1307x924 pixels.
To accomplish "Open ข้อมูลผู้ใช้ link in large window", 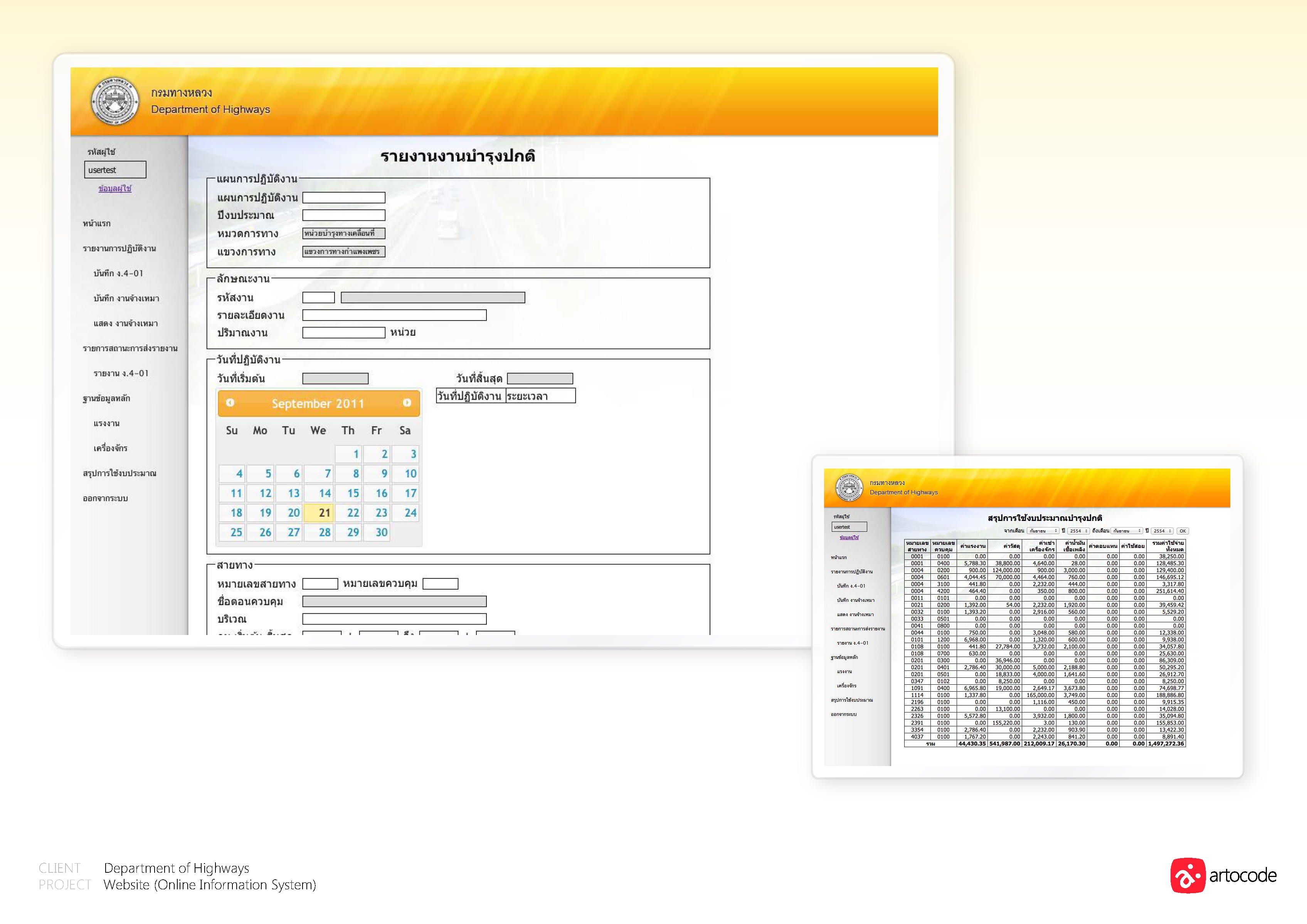I will [115, 188].
